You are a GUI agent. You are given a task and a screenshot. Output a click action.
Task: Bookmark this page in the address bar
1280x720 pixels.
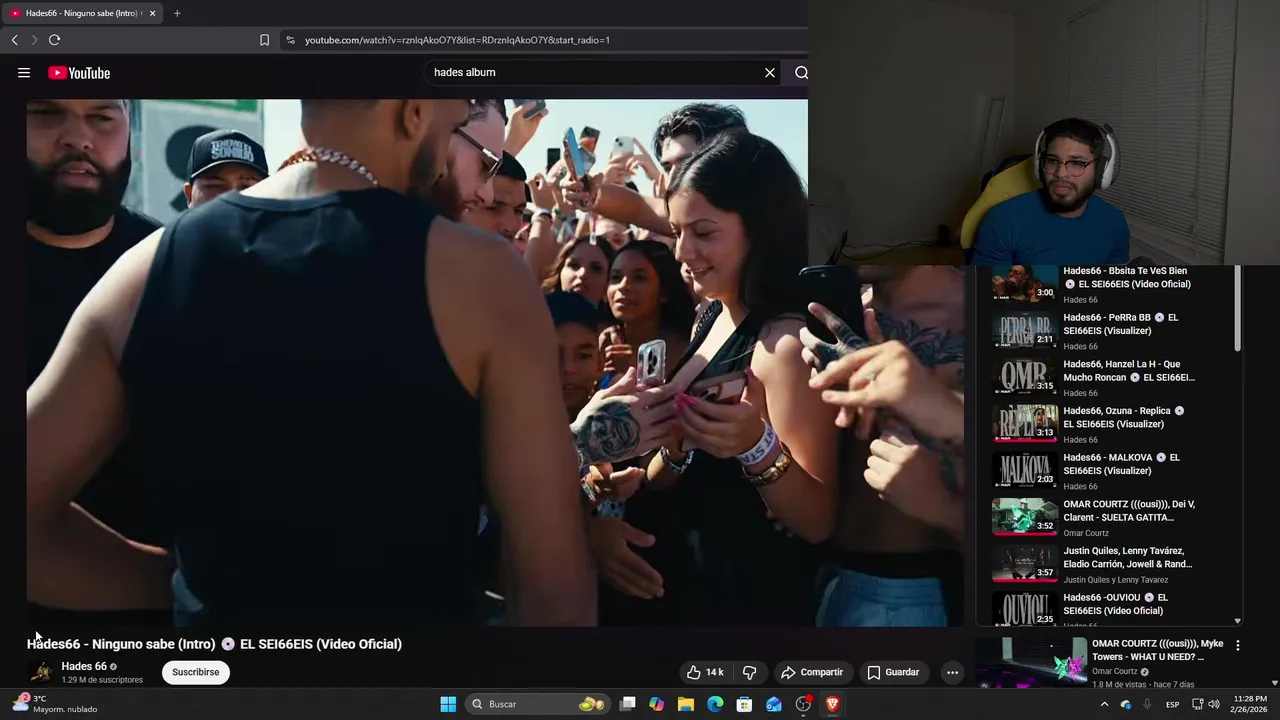click(x=264, y=40)
